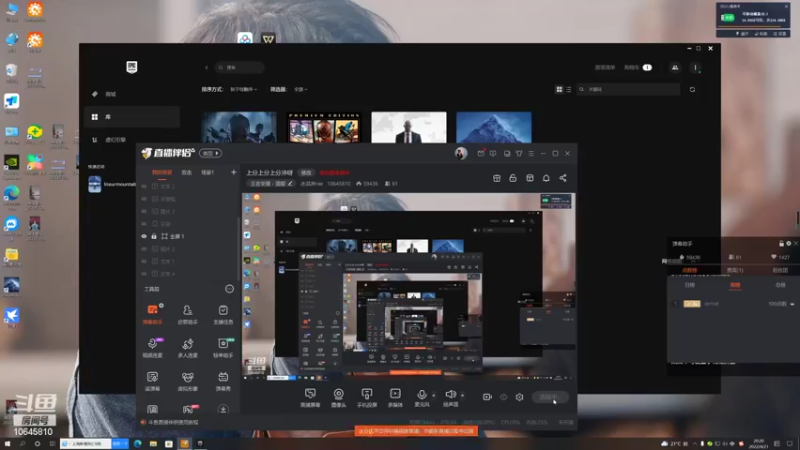Screen dimensions: 800x450
Task: Open the 榜单助手 toolbox icon
Action: [223, 347]
